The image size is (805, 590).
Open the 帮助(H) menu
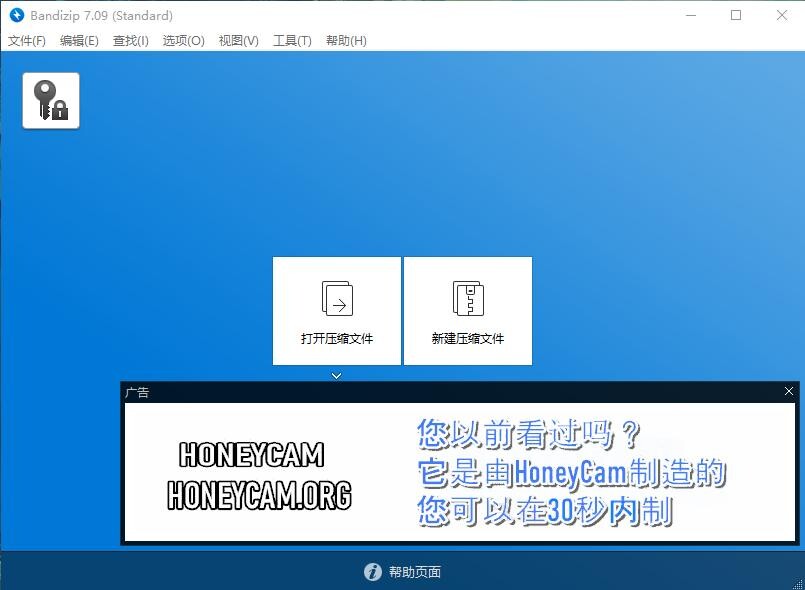[346, 41]
